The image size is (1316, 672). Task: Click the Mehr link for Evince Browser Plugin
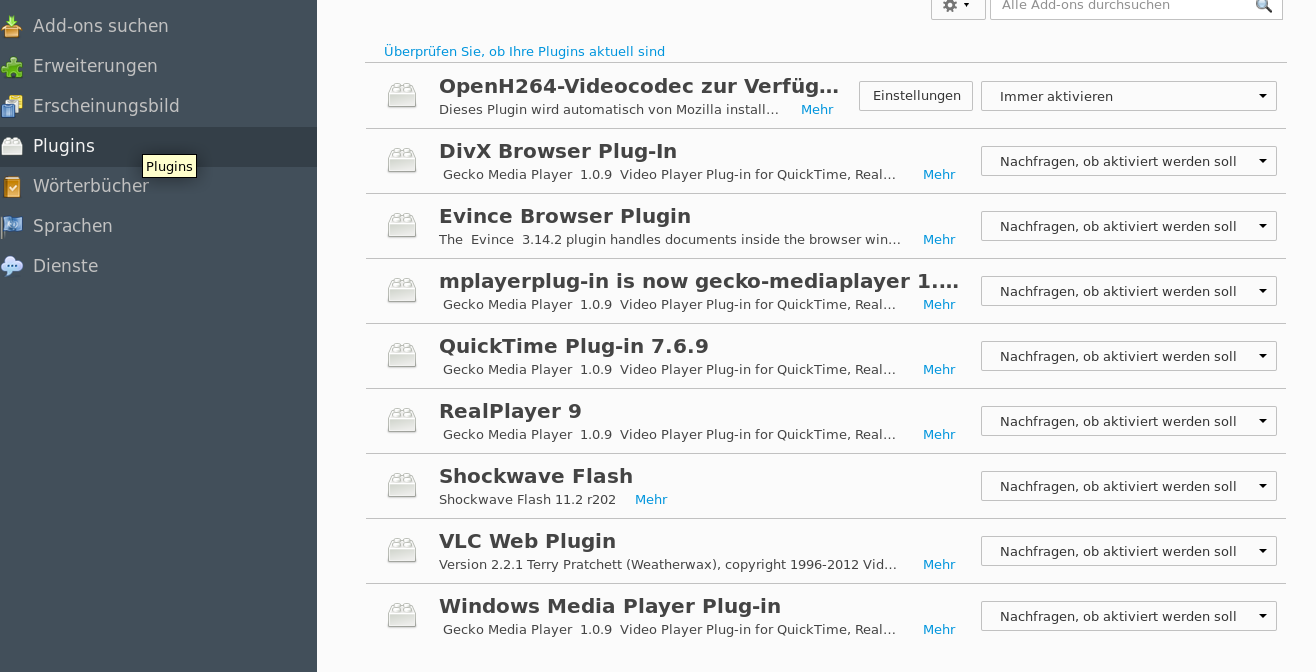(939, 240)
